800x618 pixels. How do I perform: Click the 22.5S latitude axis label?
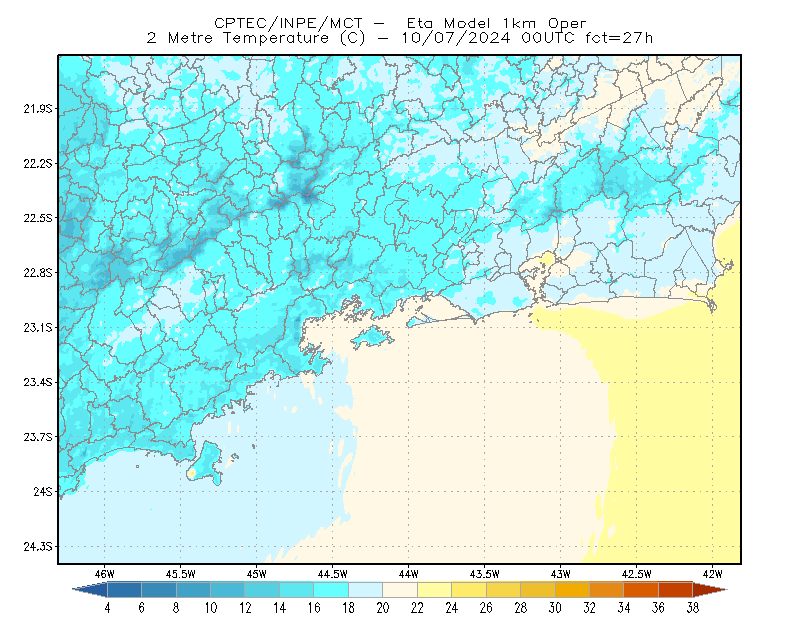click(38, 218)
